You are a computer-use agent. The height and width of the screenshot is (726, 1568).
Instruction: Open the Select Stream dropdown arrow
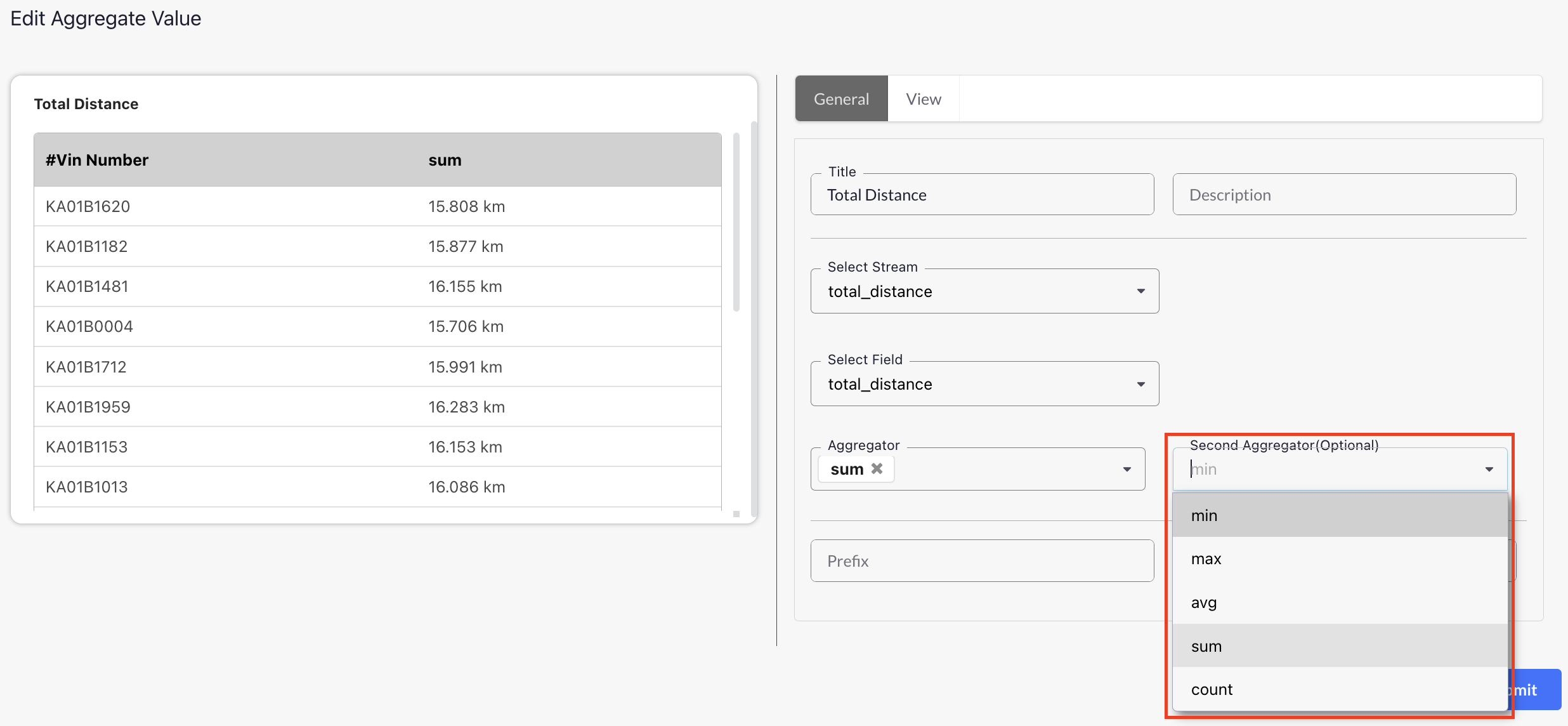point(1140,291)
